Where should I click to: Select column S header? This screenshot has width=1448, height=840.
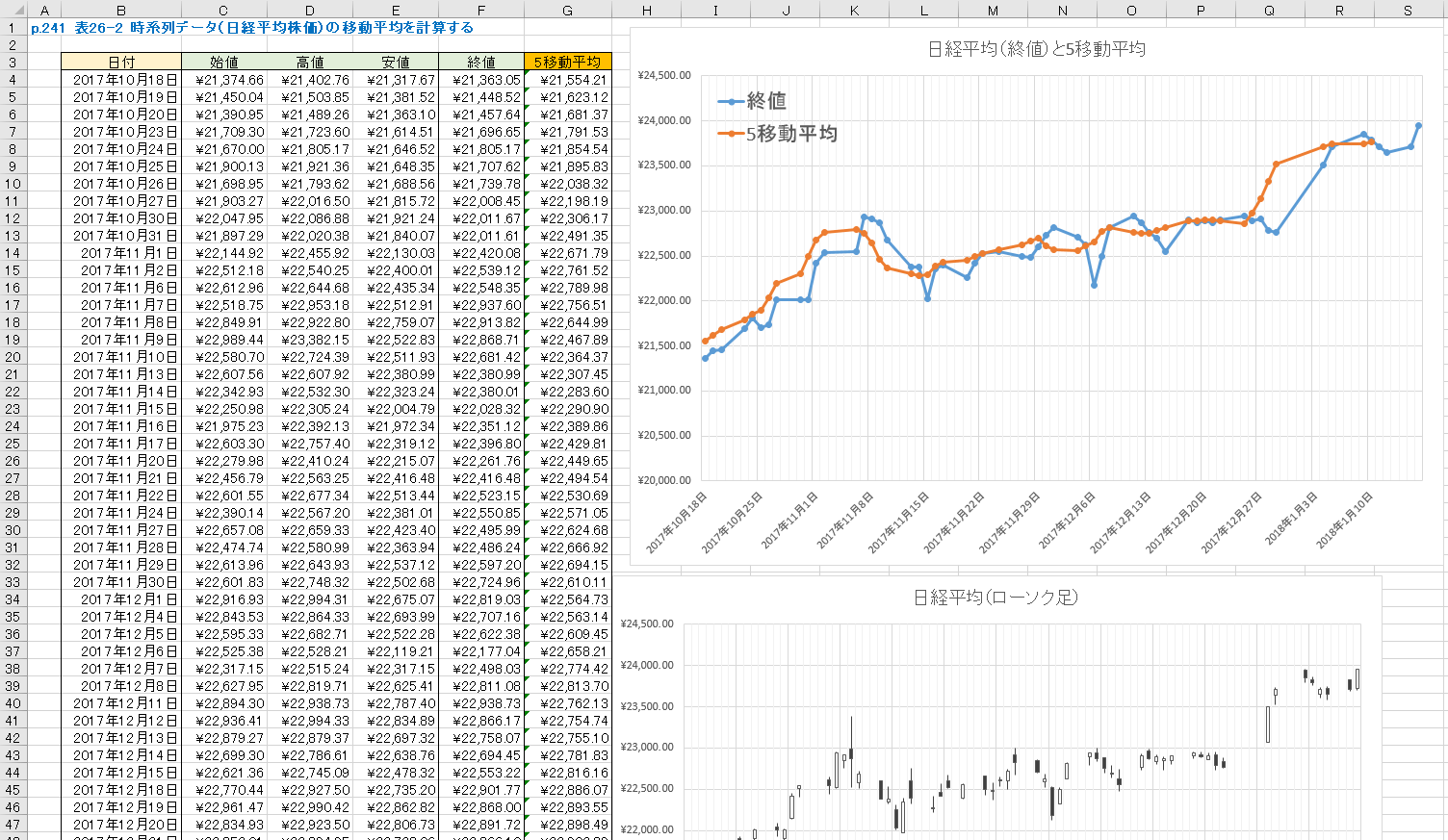[x=1408, y=10]
